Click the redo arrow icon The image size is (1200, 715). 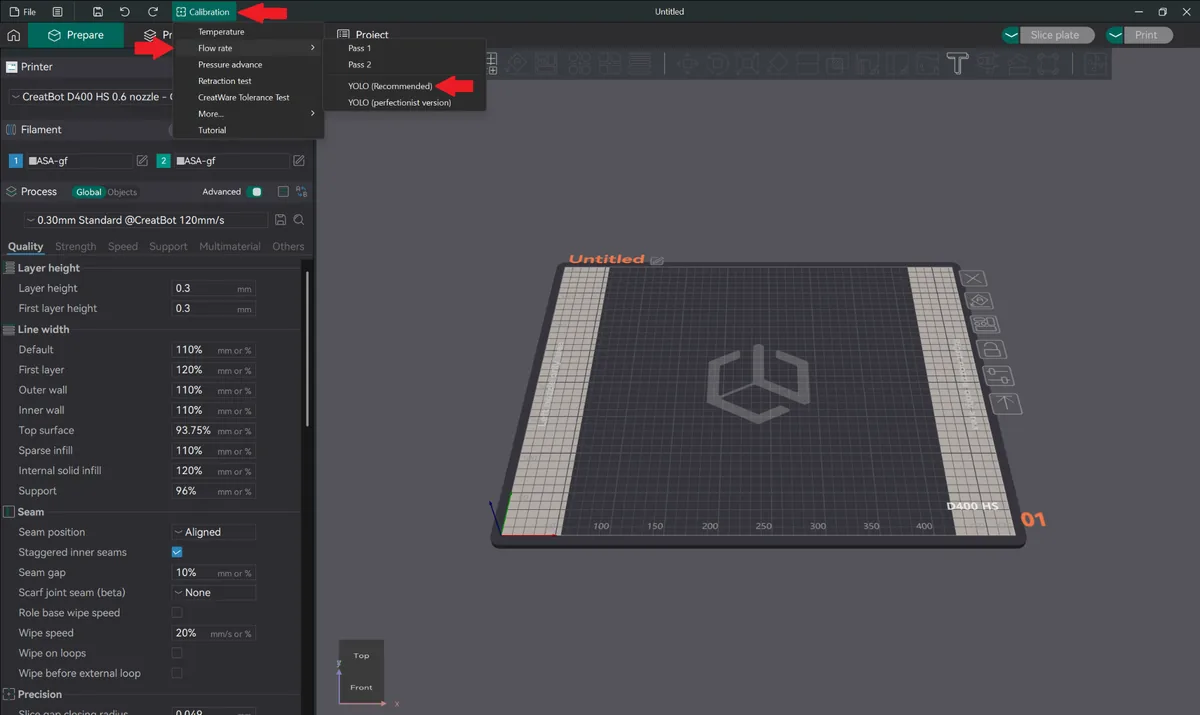(x=153, y=12)
